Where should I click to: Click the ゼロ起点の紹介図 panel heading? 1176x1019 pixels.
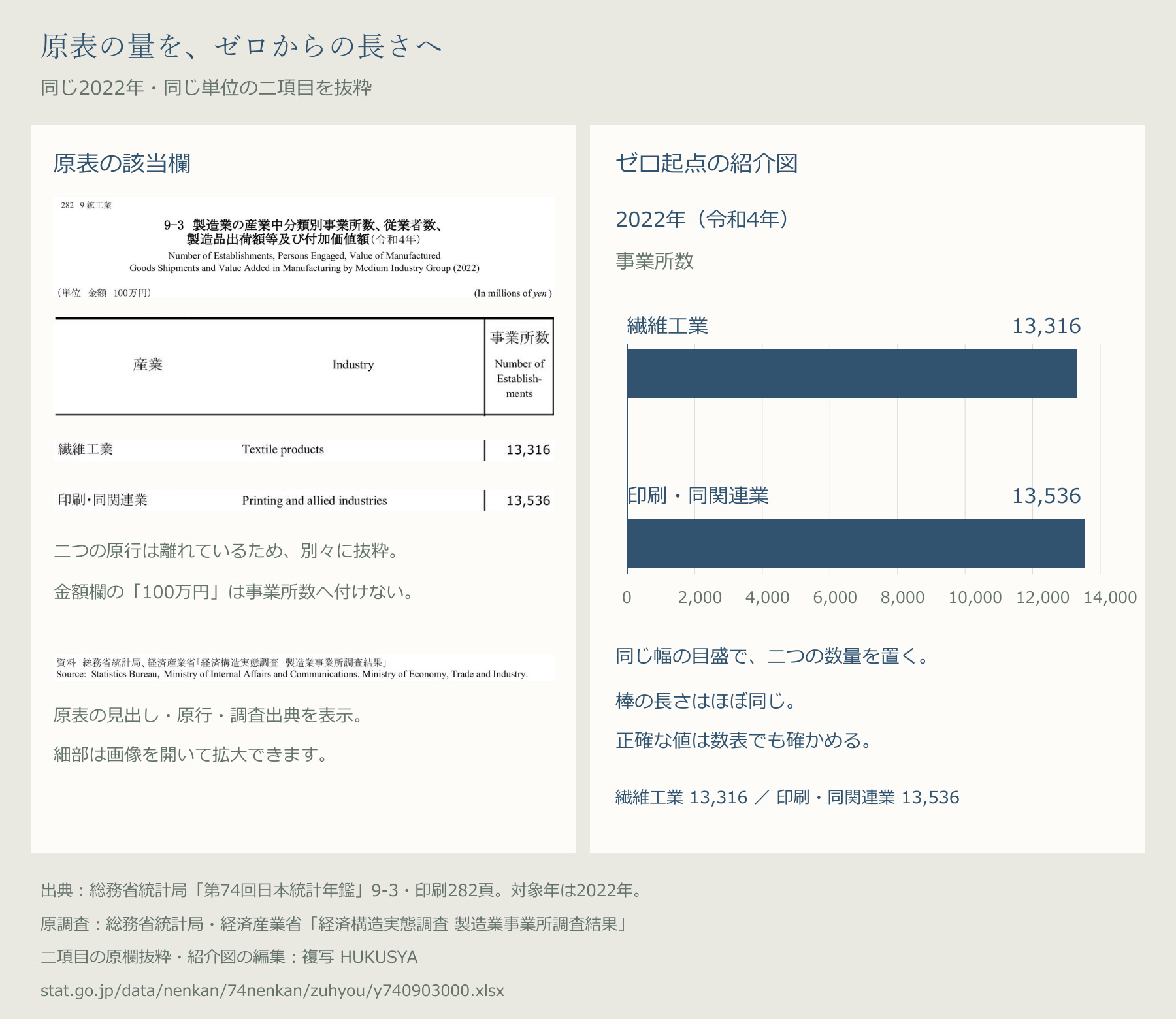pyautogui.click(x=707, y=163)
